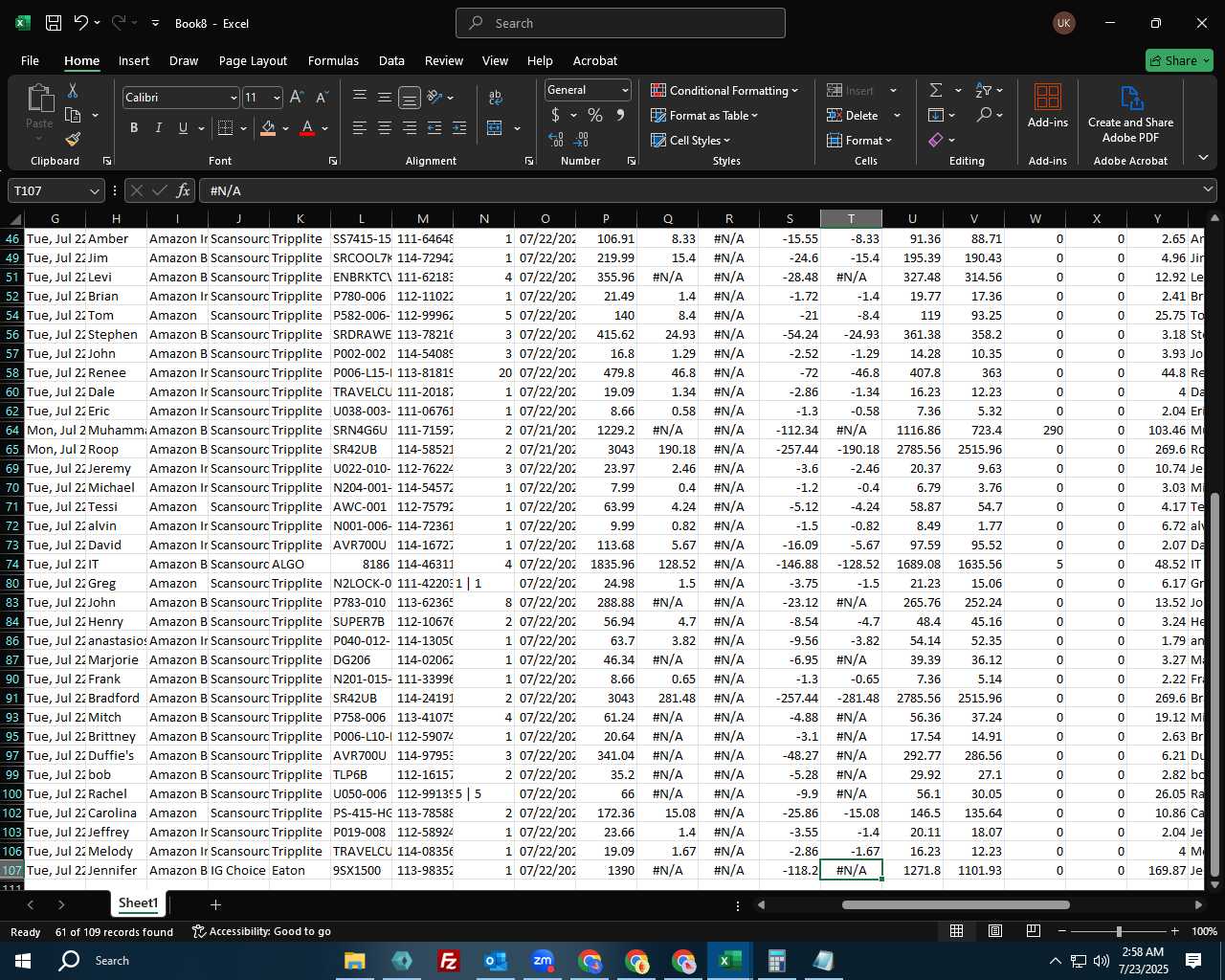Toggle Bottom Align
The height and width of the screenshot is (980, 1225).
410,97
